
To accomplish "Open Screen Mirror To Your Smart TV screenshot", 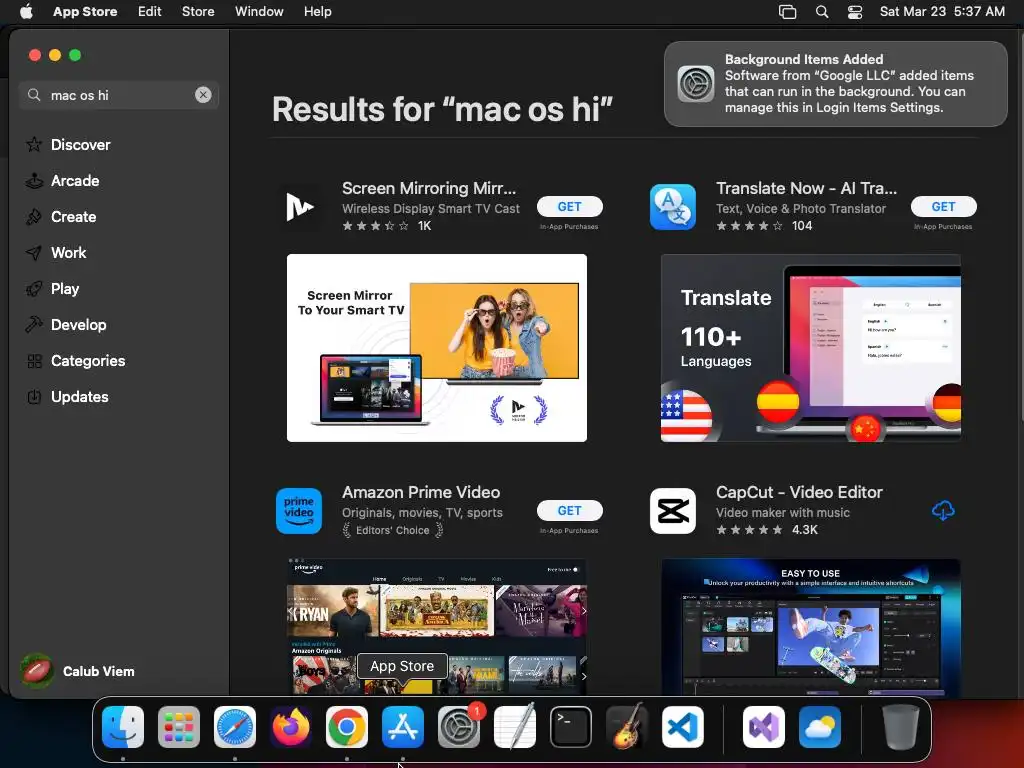I will point(437,348).
